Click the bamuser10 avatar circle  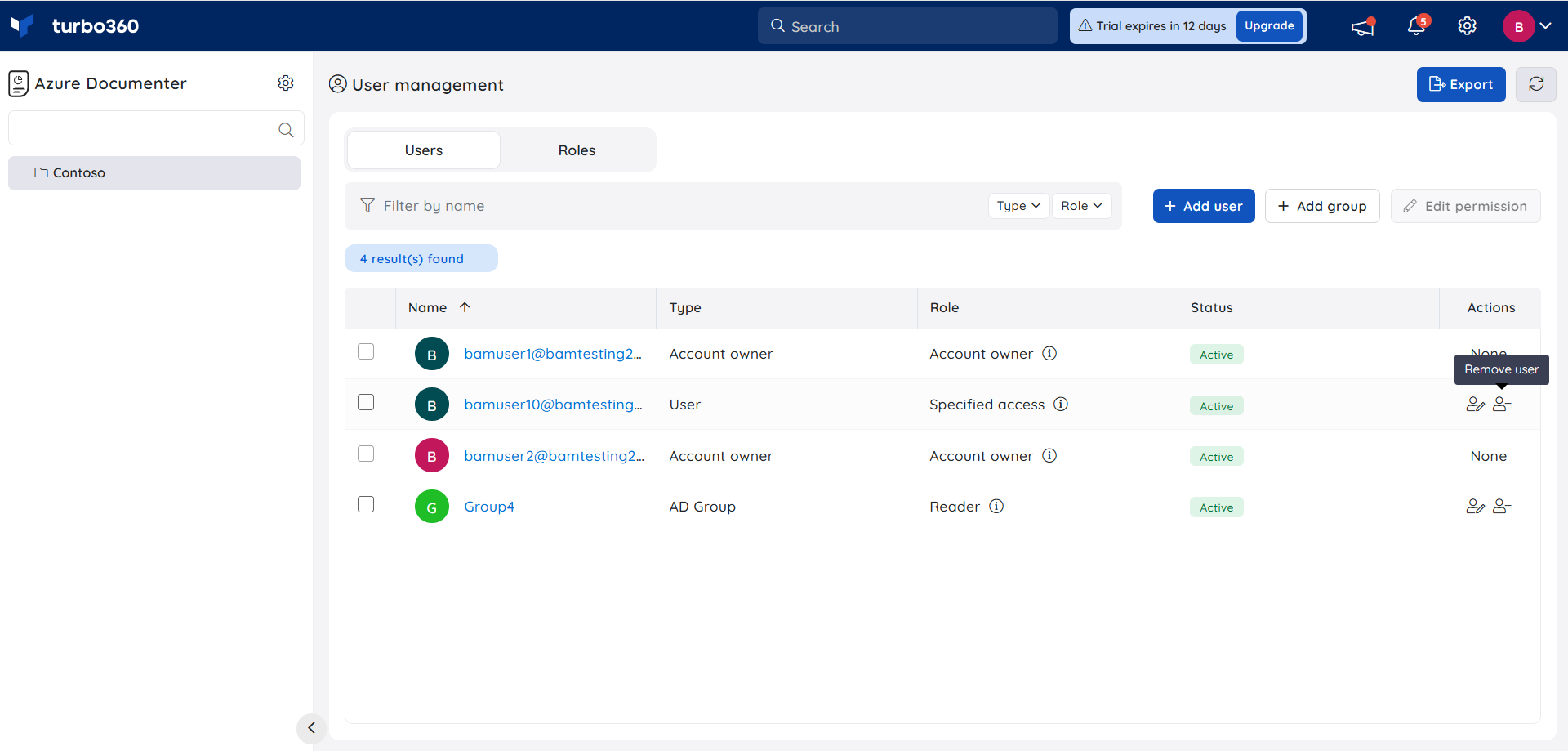point(432,405)
